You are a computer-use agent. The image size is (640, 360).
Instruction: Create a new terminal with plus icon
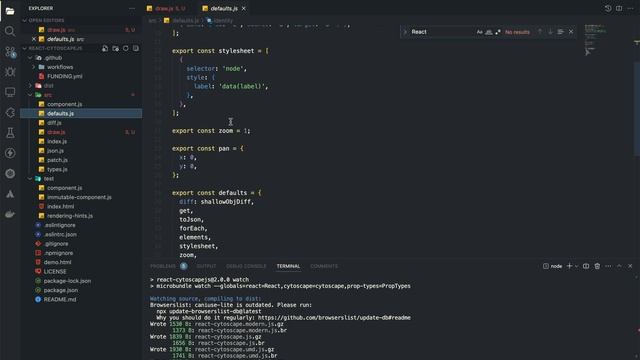pos(569,266)
